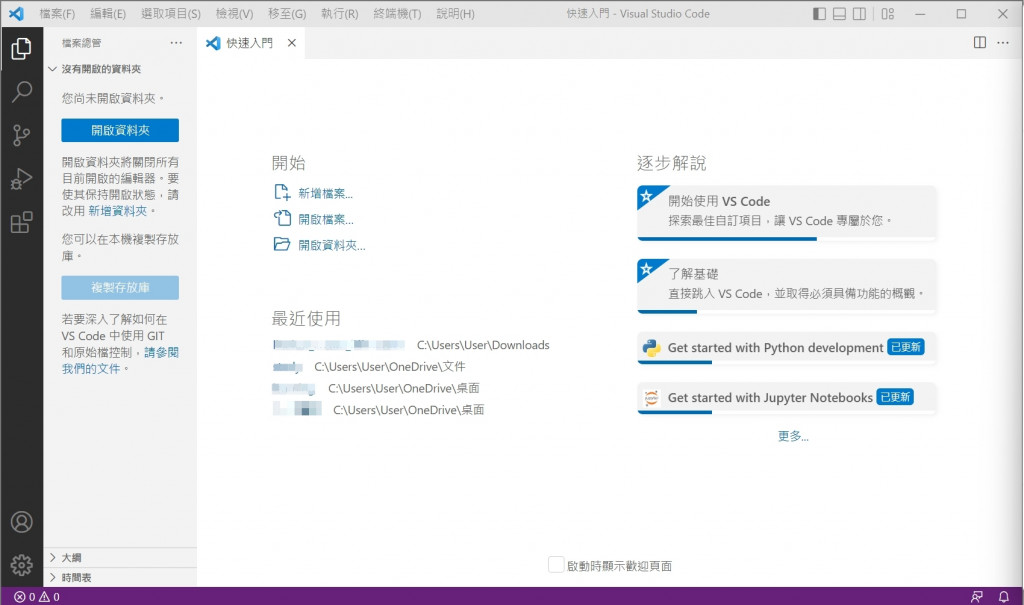Screen dimensions: 1024x605
Task: Open Get started with Jupyter Notebooks card
Action: (x=787, y=398)
